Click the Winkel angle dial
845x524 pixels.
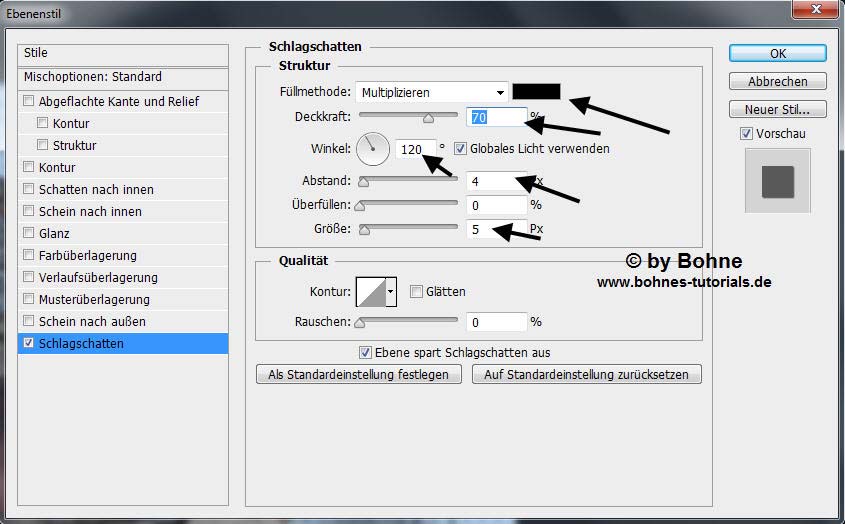click(x=373, y=149)
